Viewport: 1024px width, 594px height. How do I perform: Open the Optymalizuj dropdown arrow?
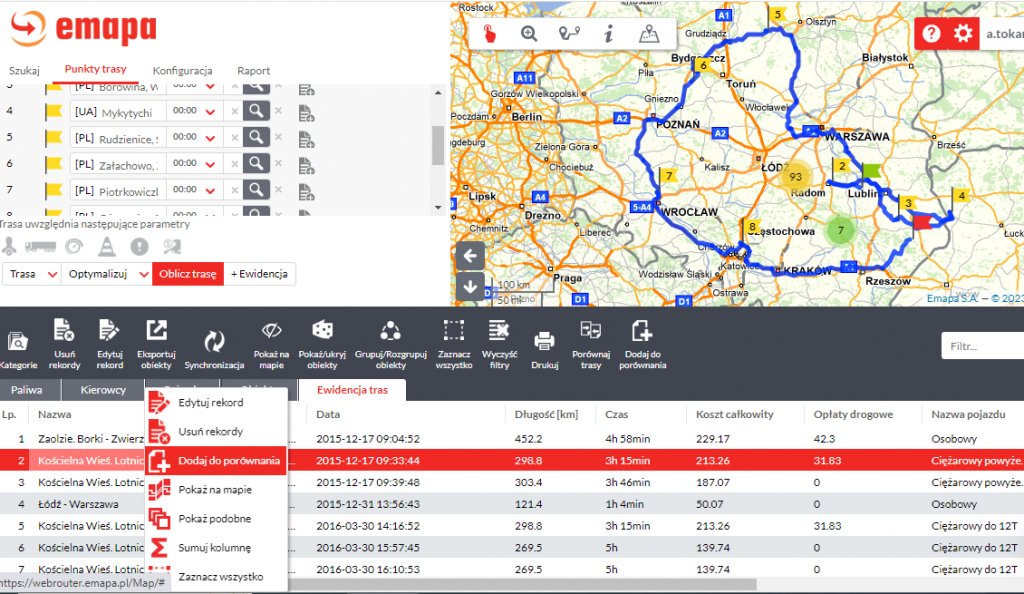coord(144,274)
